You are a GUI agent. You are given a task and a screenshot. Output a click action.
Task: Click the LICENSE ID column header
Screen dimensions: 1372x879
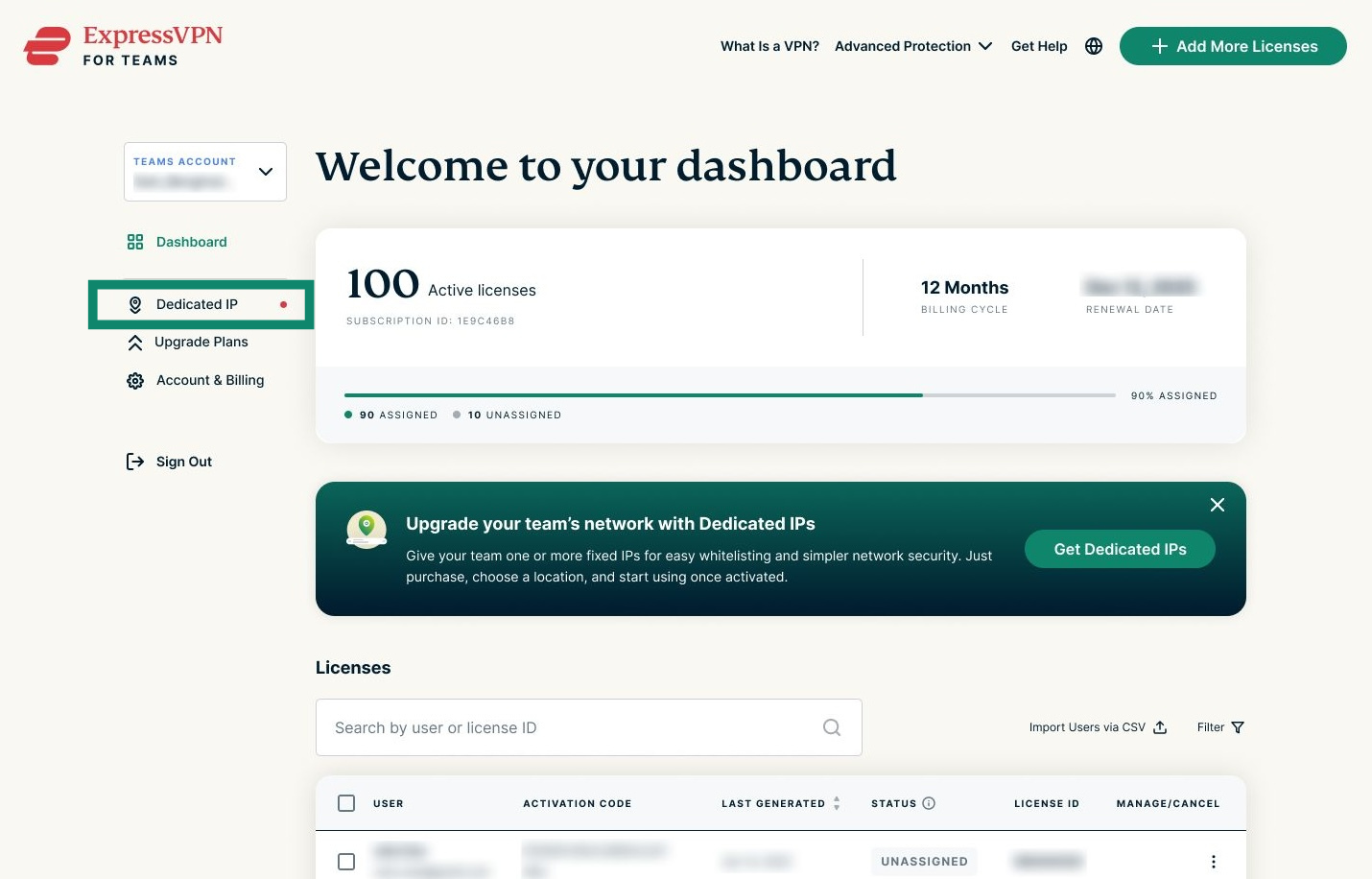1047,804
